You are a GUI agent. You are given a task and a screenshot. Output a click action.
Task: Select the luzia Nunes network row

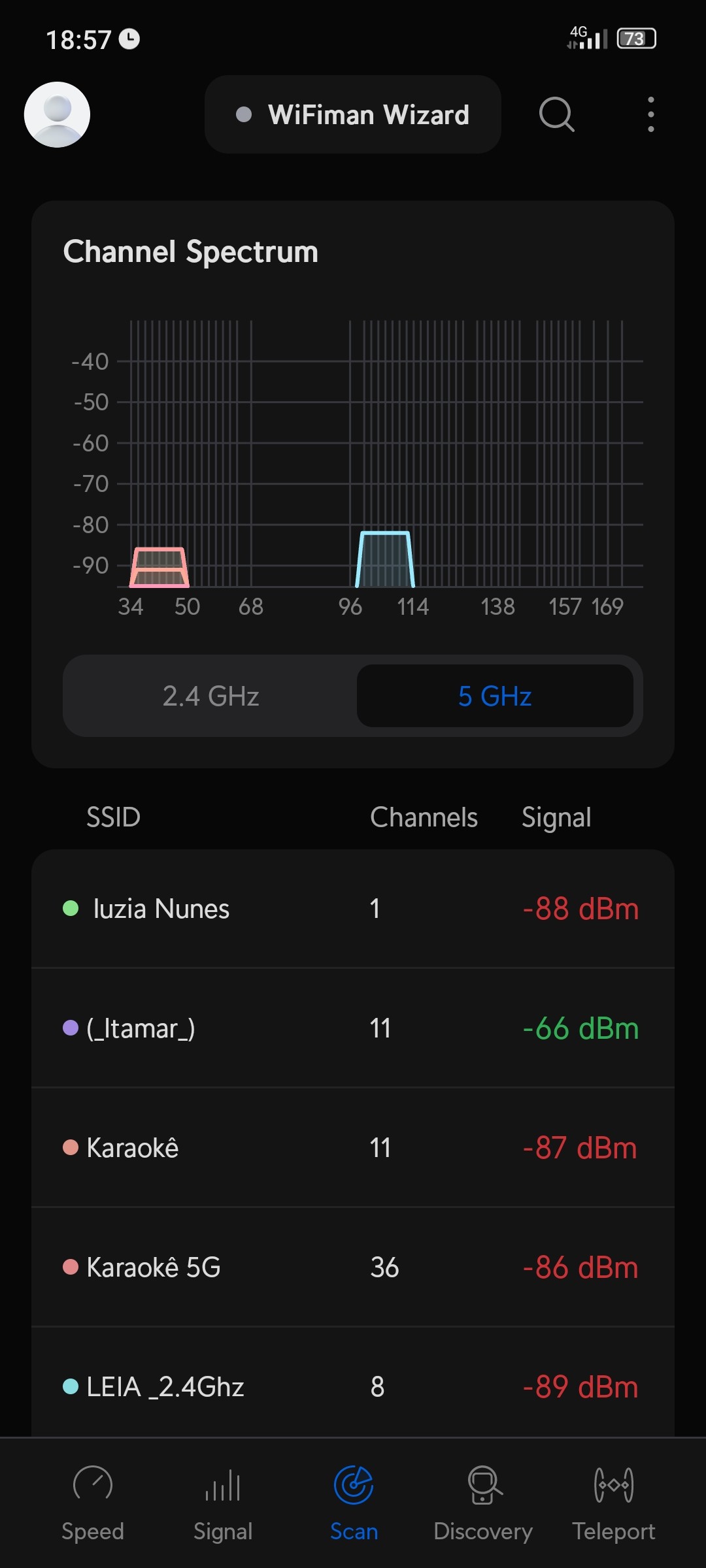coord(353,909)
